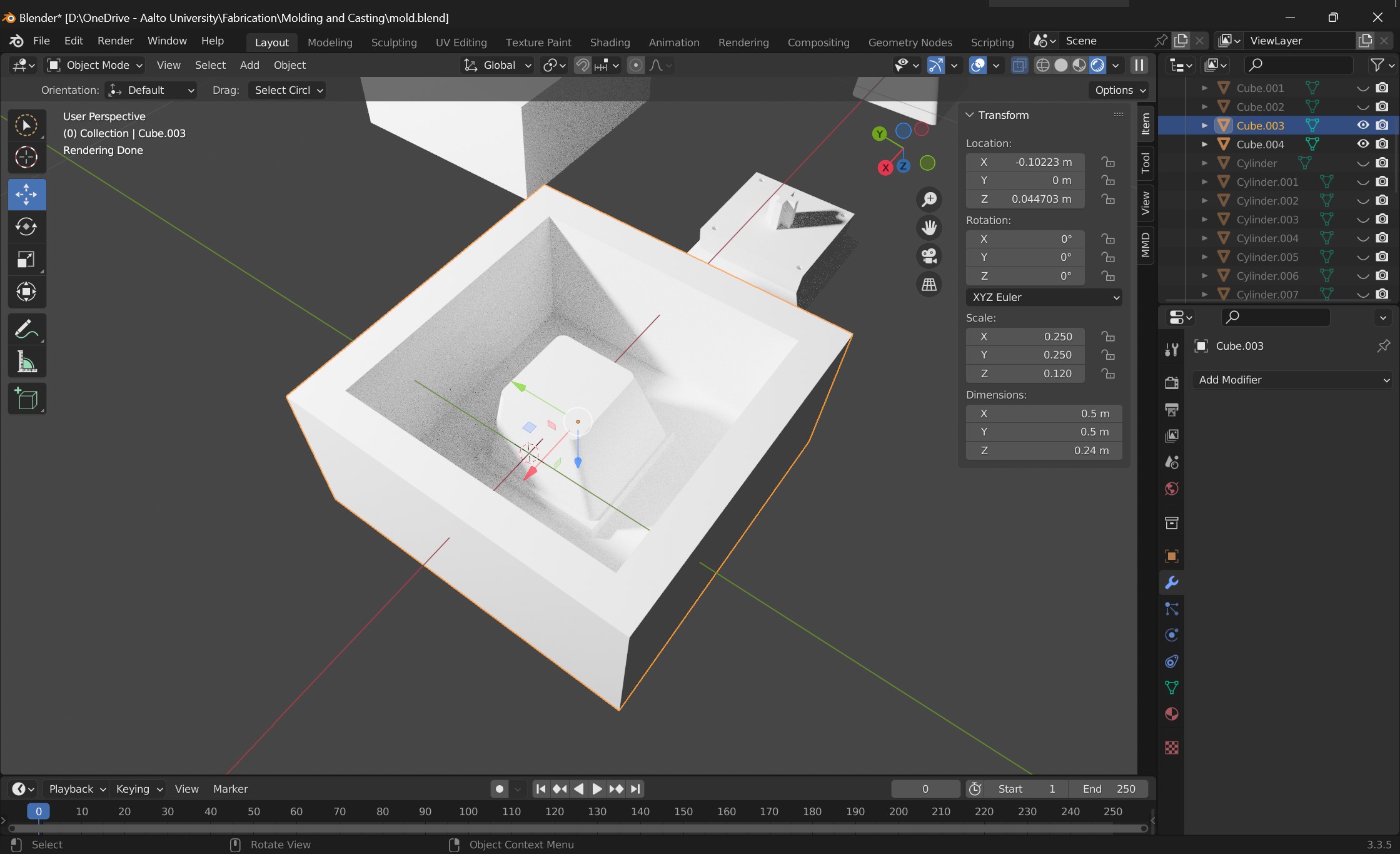1400x854 pixels.
Task: Disable render camera for Cube.001
Action: (x=1382, y=88)
